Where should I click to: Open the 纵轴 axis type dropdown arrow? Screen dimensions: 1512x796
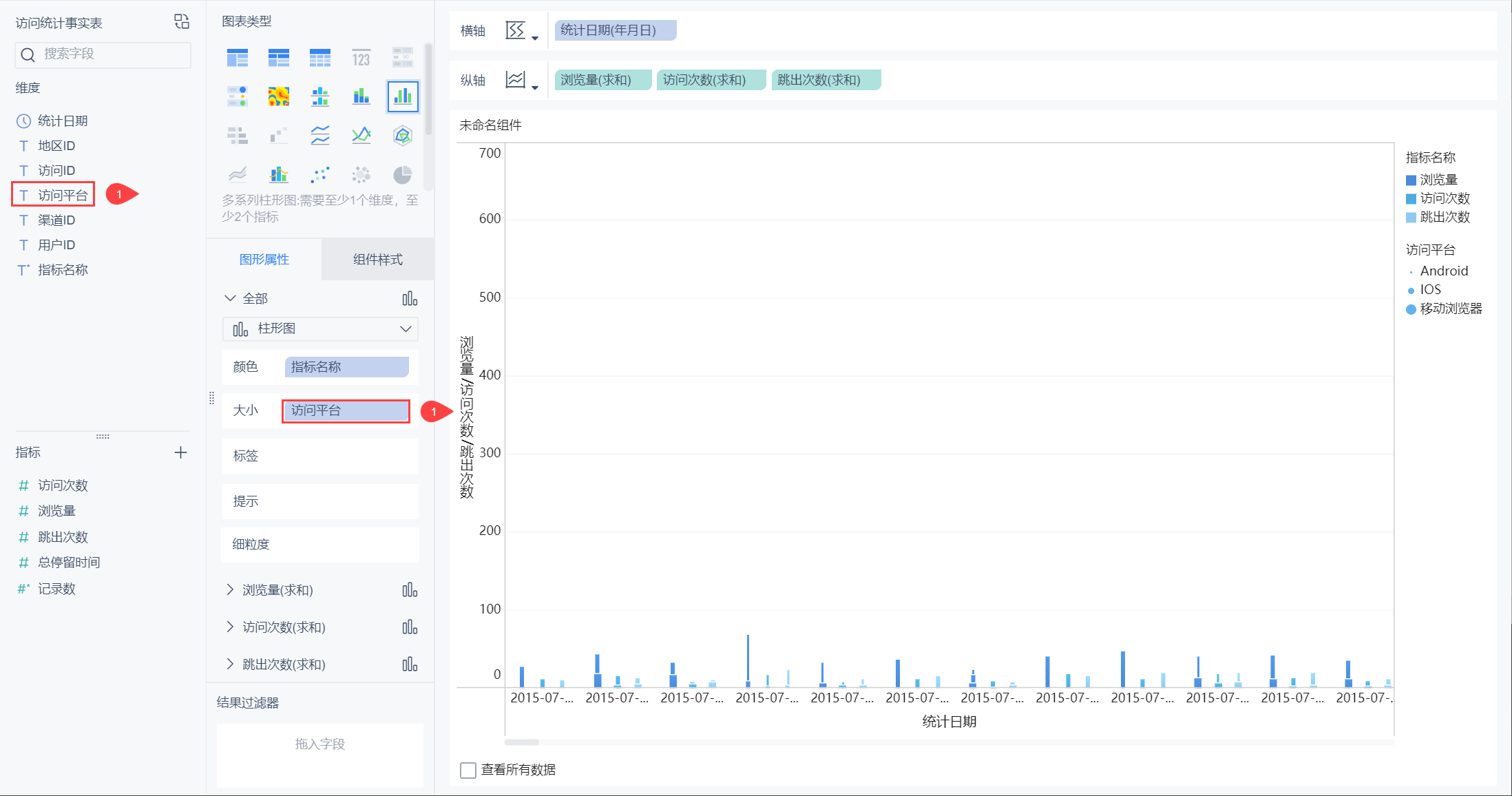(x=535, y=87)
